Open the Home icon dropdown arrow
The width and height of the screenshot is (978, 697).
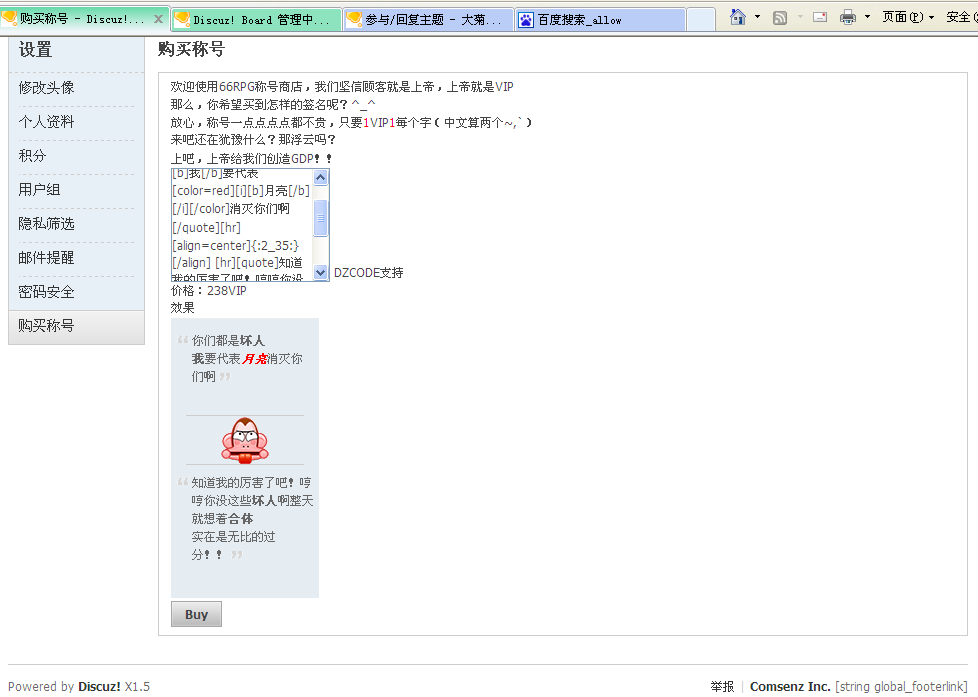tap(757, 17)
